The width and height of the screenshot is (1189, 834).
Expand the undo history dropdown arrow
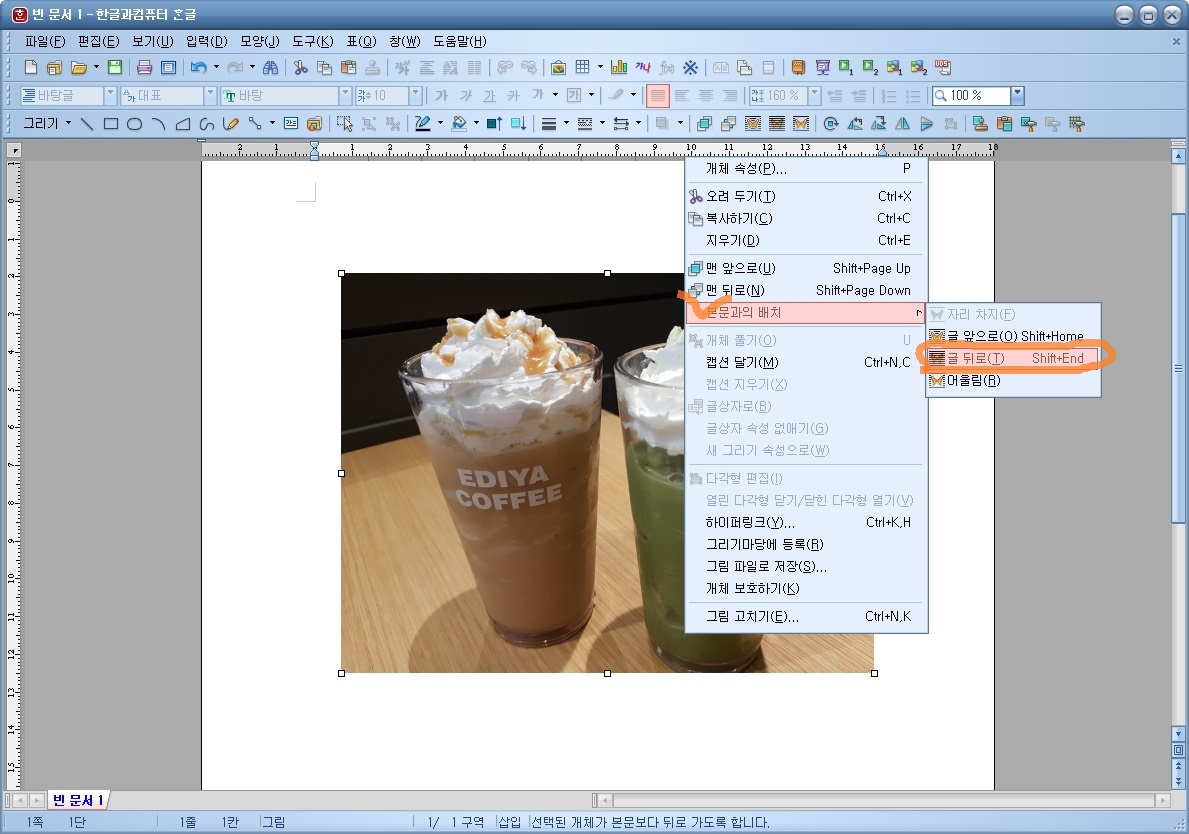click(216, 67)
